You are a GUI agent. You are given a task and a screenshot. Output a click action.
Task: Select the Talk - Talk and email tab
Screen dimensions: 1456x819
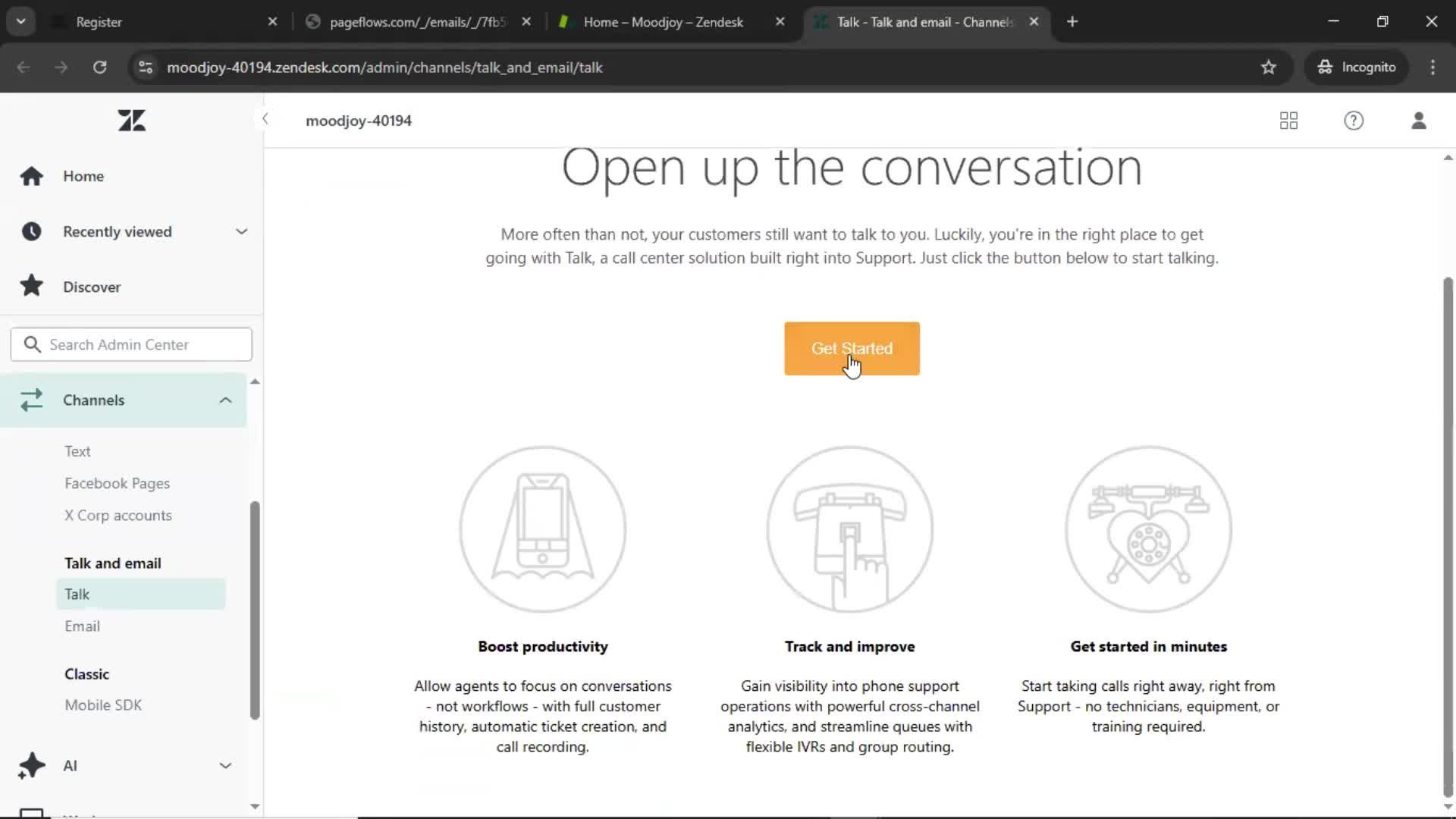(925, 22)
